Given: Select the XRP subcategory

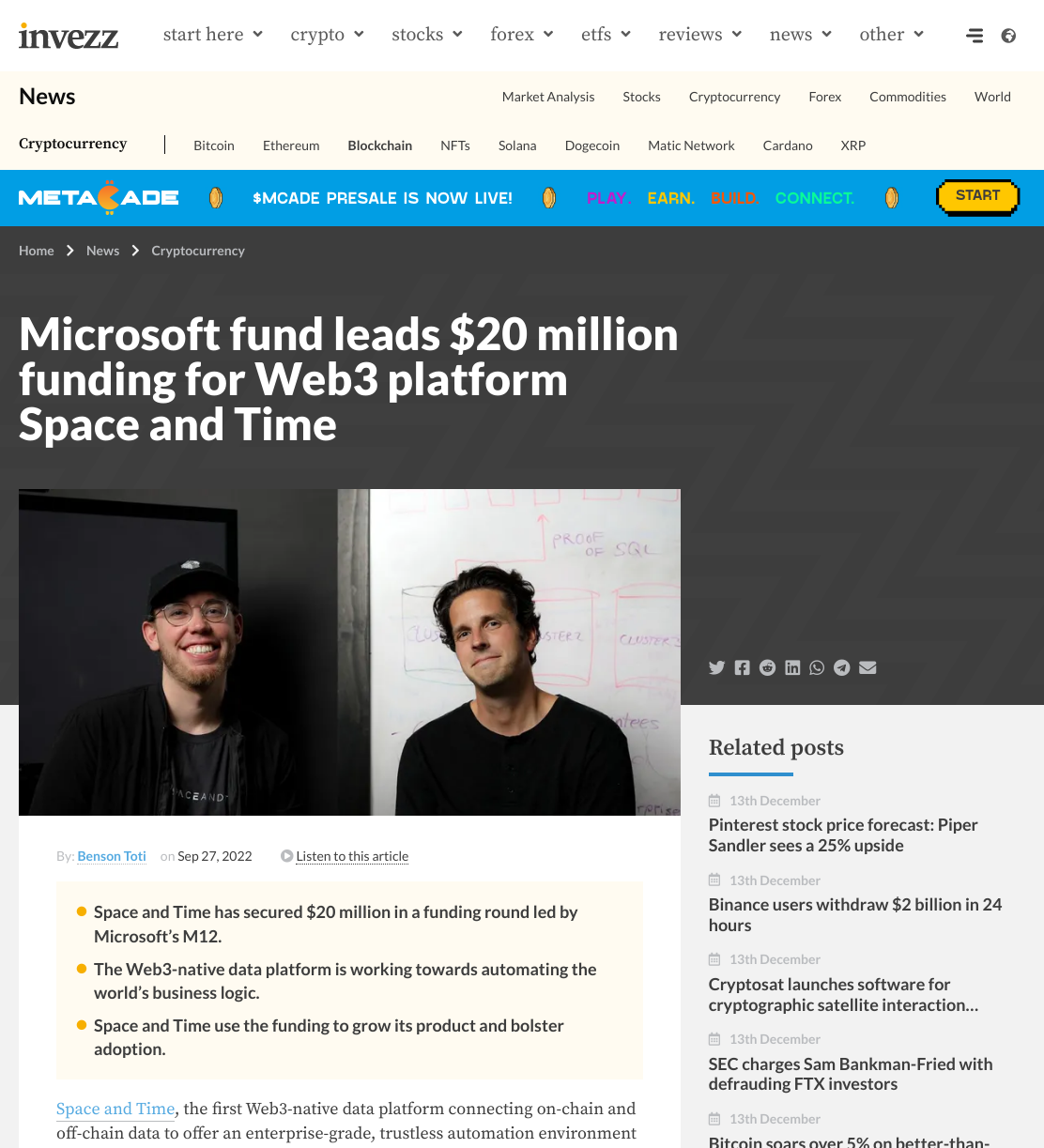Looking at the screenshot, I should click(x=853, y=145).
